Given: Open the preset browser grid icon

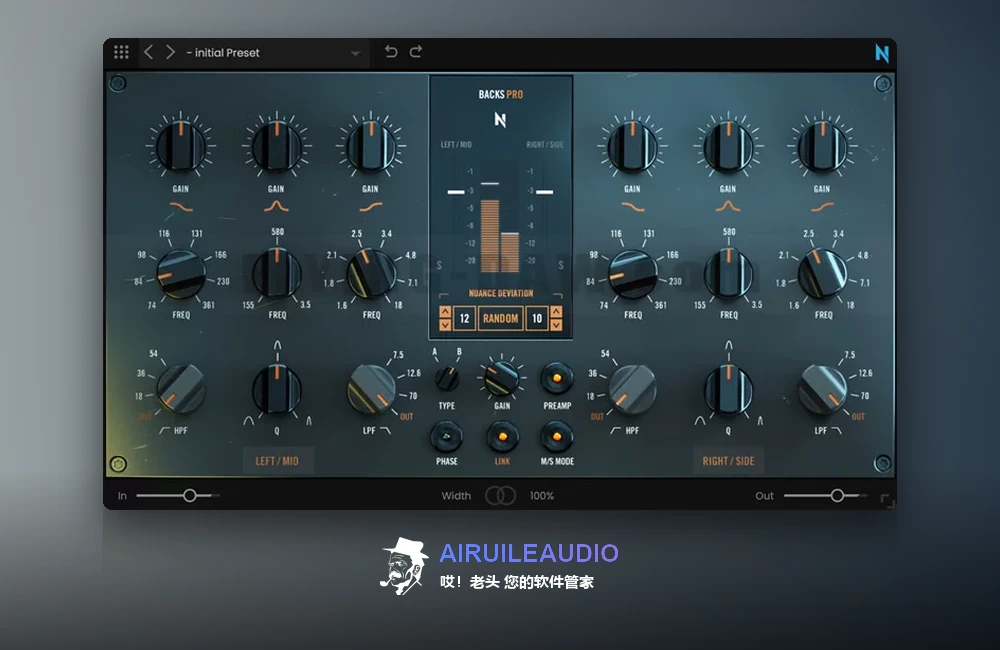Looking at the screenshot, I should [x=121, y=52].
